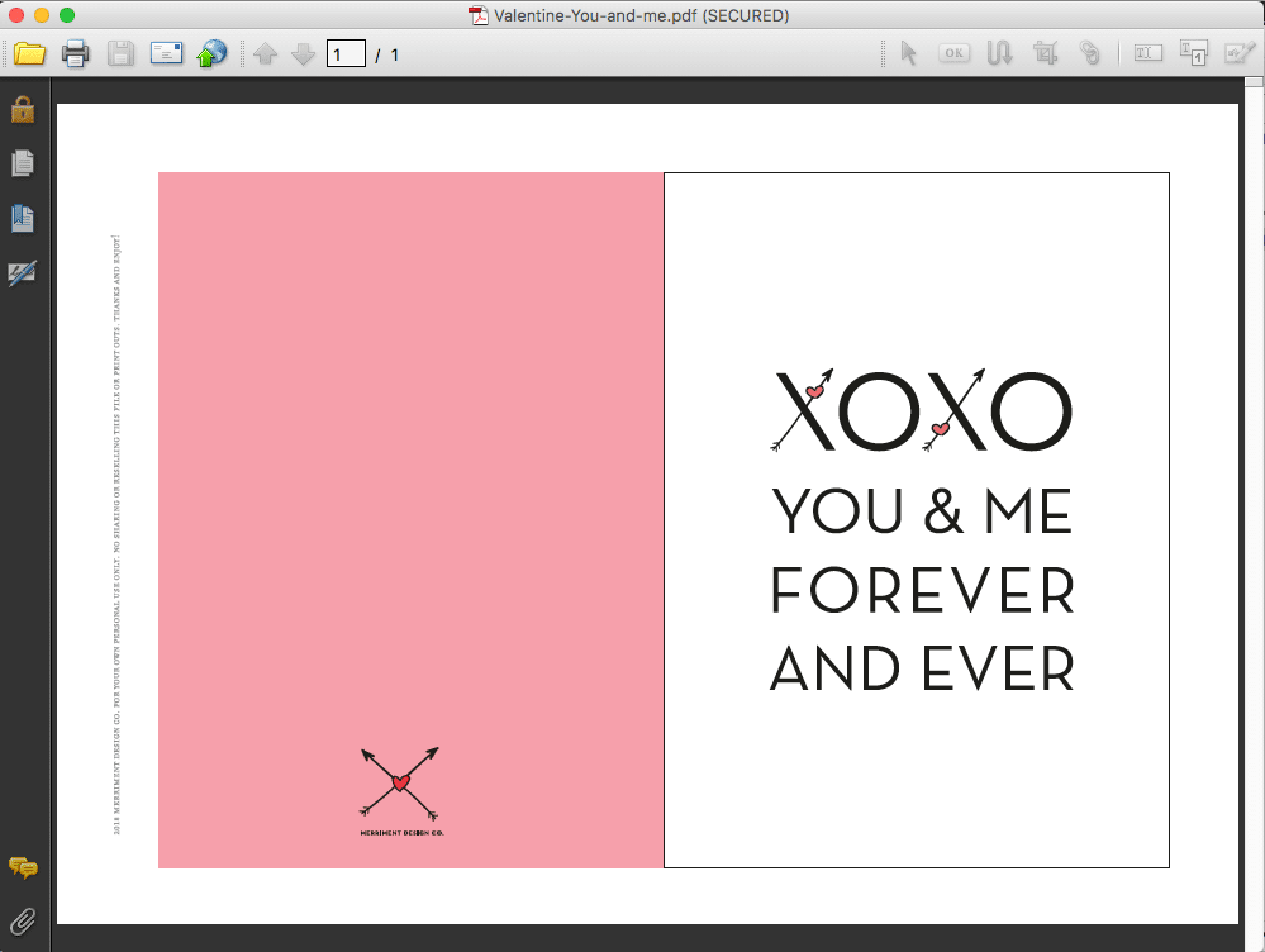Screen dimensions: 1265x952
Task: Click the AND EVER text line
Action: coord(922,668)
